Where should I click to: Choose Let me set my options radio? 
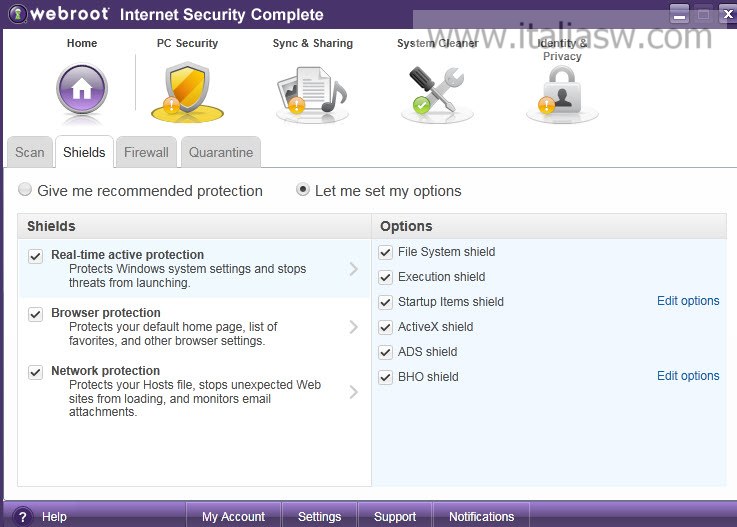pos(303,190)
